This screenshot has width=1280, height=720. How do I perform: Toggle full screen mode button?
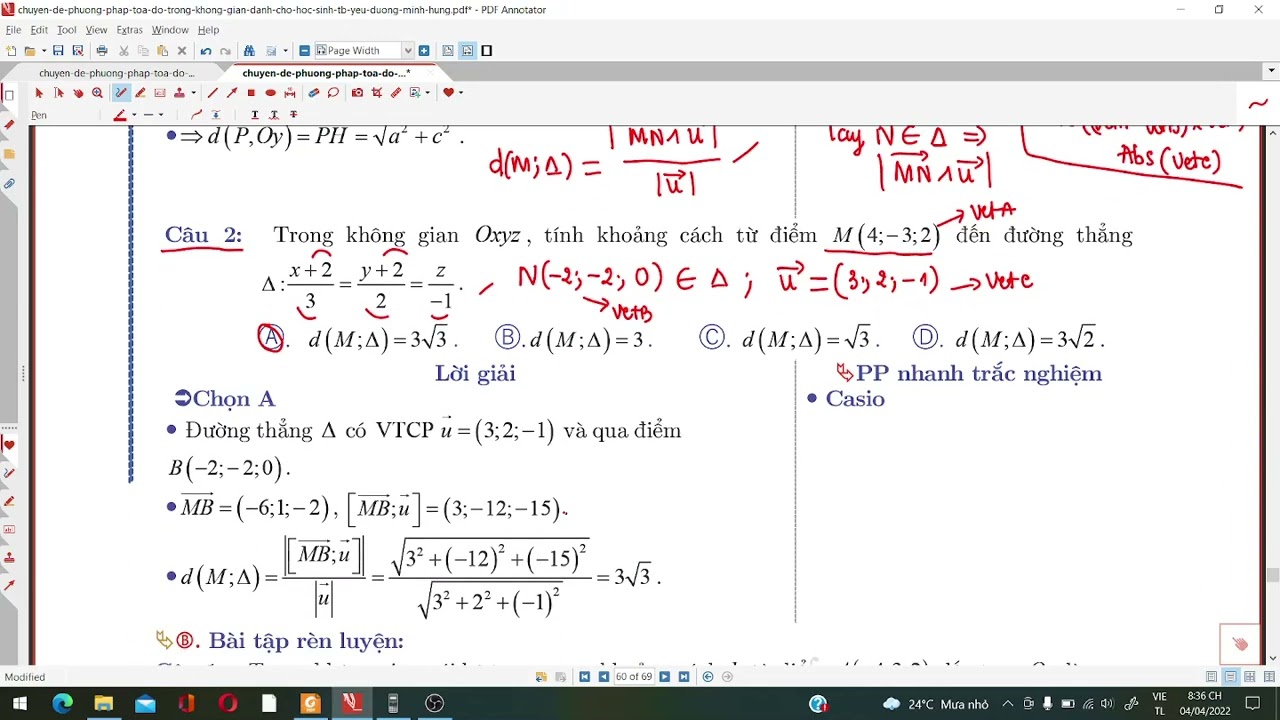(x=486, y=51)
